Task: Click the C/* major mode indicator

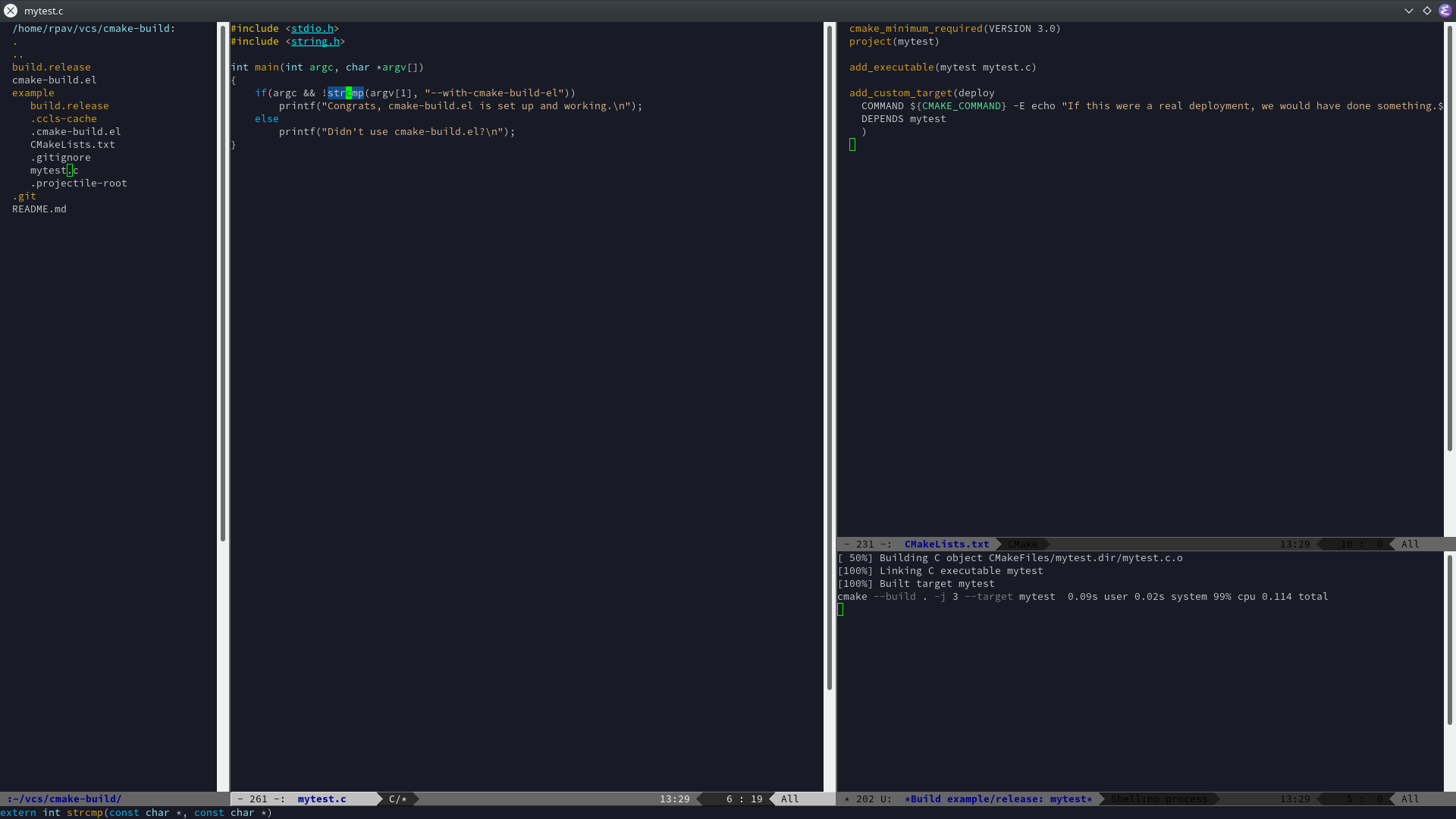Action: coord(397,799)
